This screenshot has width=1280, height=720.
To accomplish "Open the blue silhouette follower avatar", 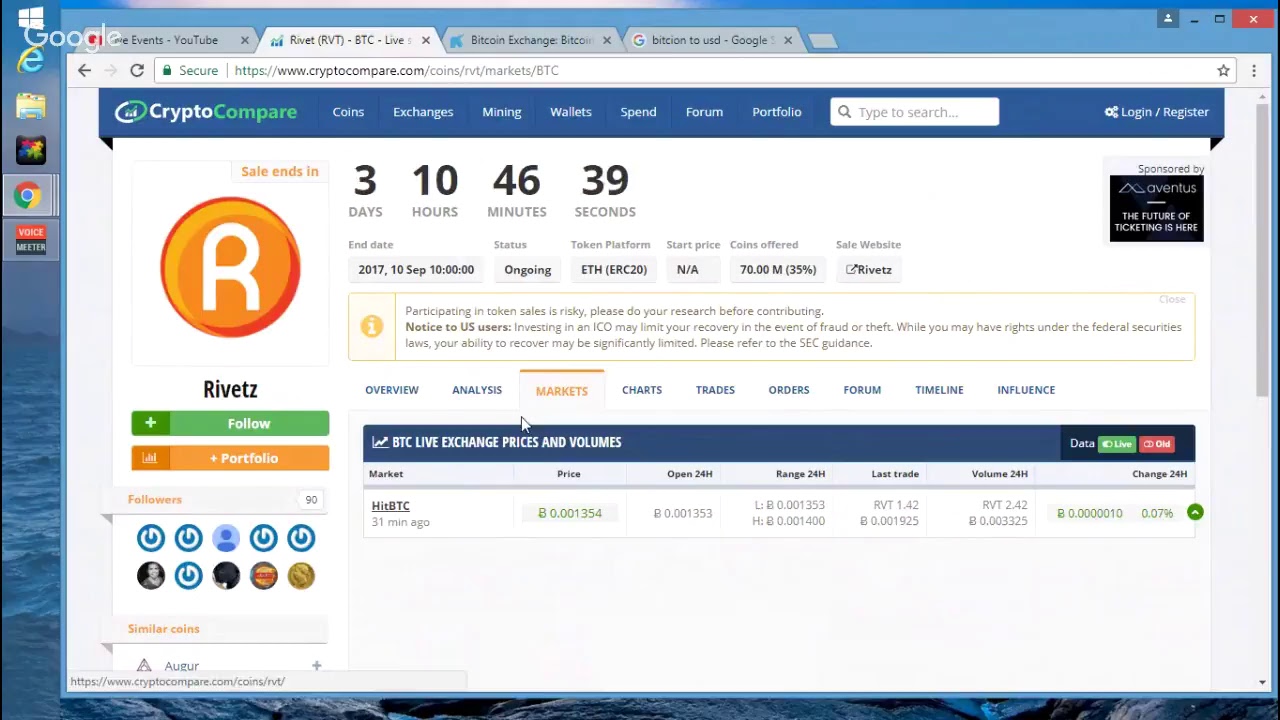I will [x=226, y=538].
